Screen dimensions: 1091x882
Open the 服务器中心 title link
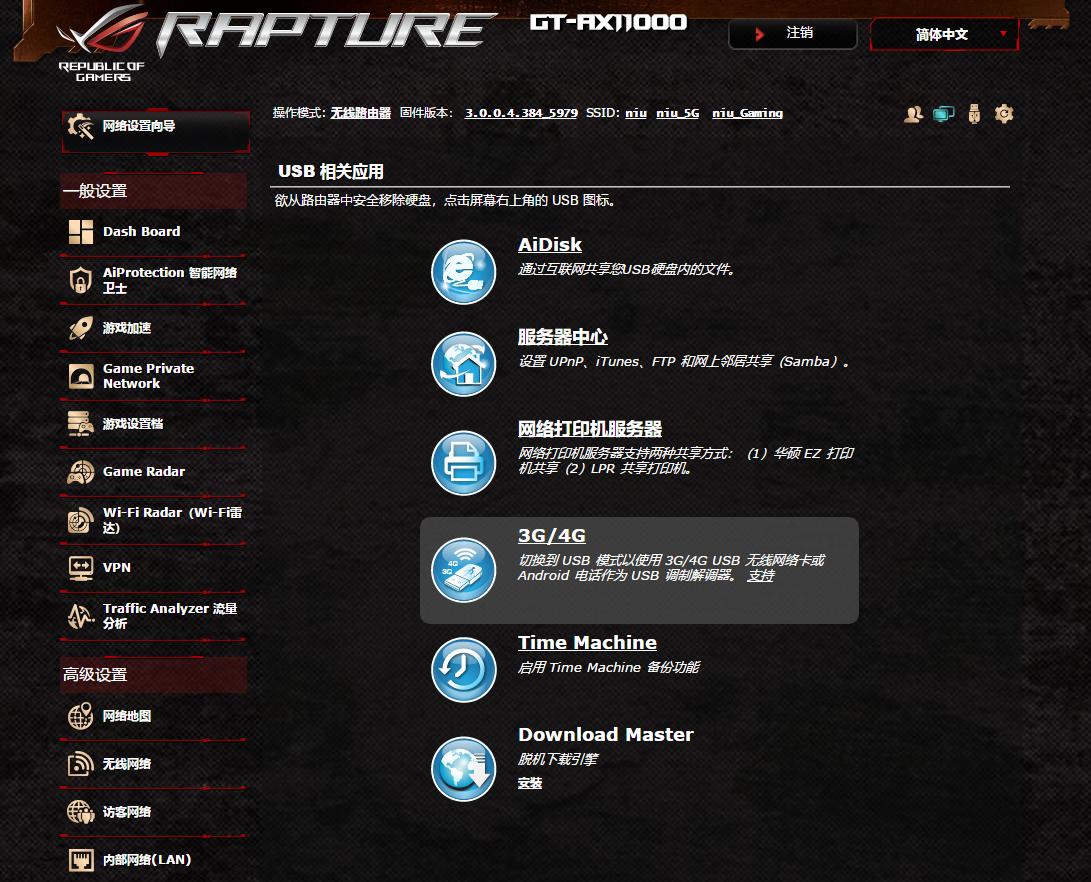(x=563, y=337)
